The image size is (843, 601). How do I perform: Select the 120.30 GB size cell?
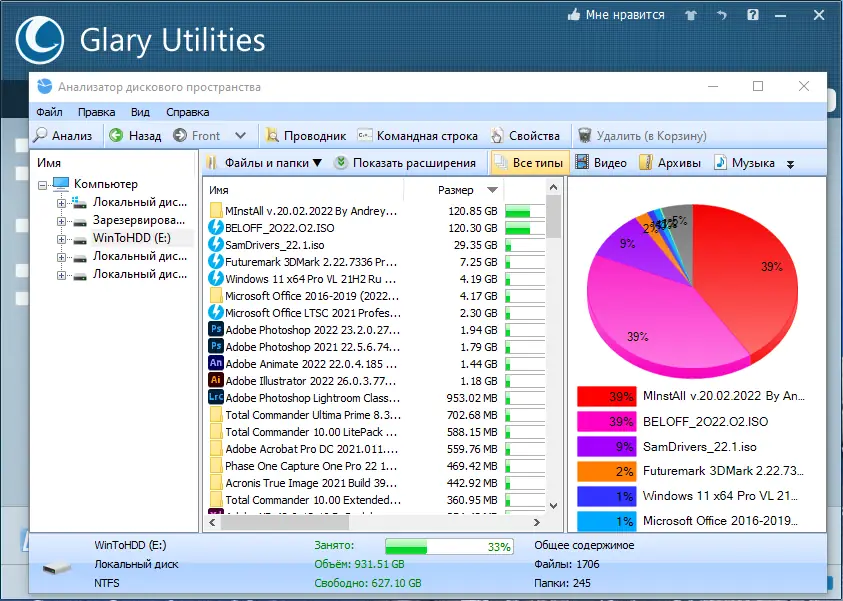click(473, 228)
